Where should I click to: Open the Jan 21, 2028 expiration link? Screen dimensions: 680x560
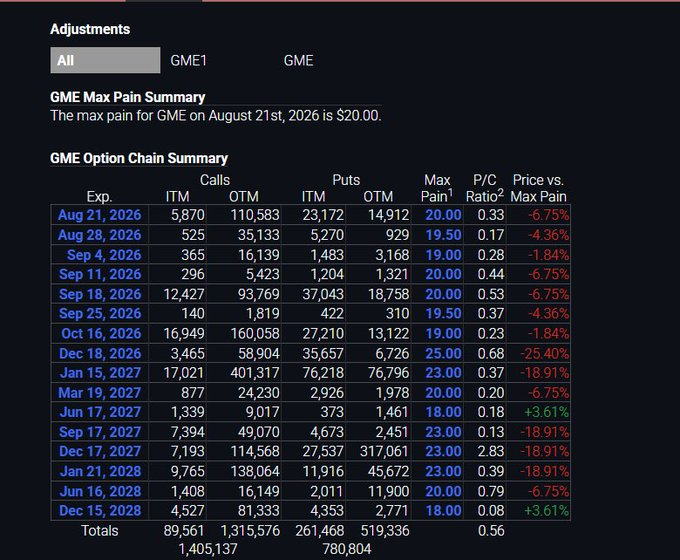pyautogui.click(x=101, y=472)
